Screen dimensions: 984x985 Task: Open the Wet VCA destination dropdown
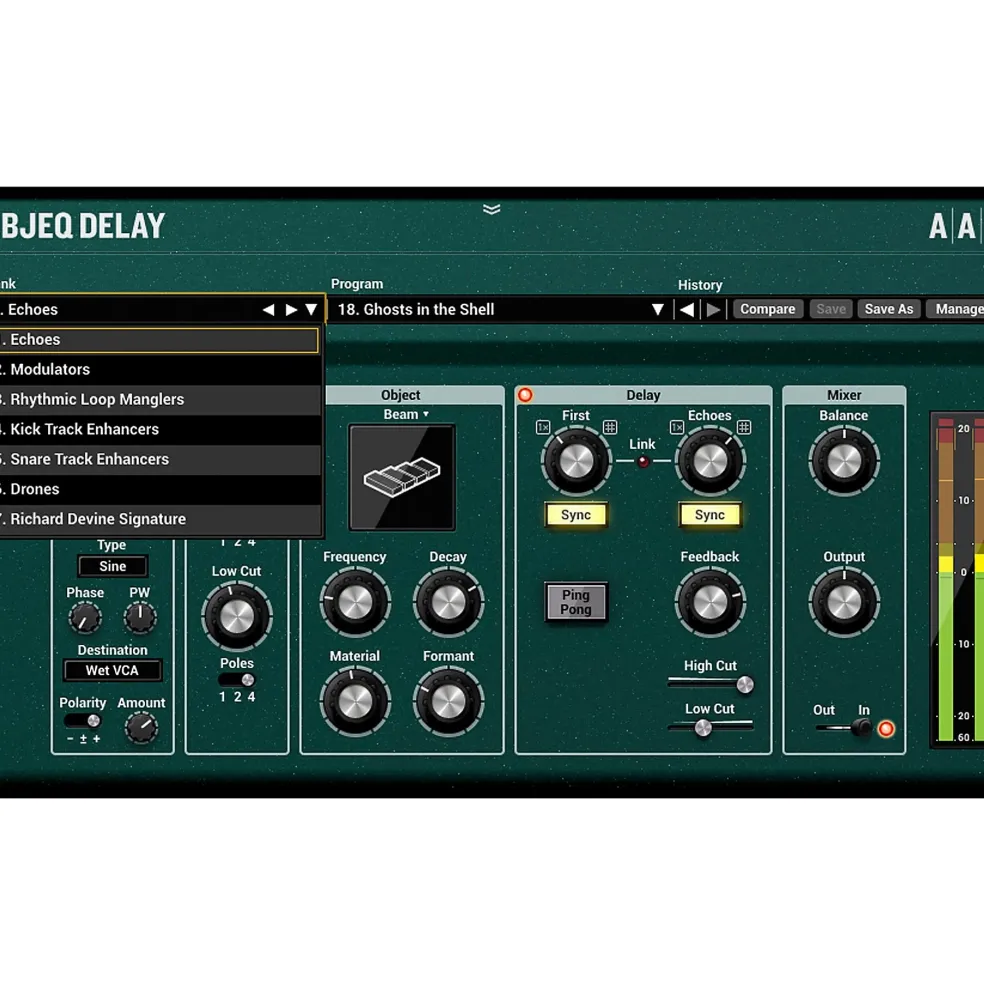[112, 670]
